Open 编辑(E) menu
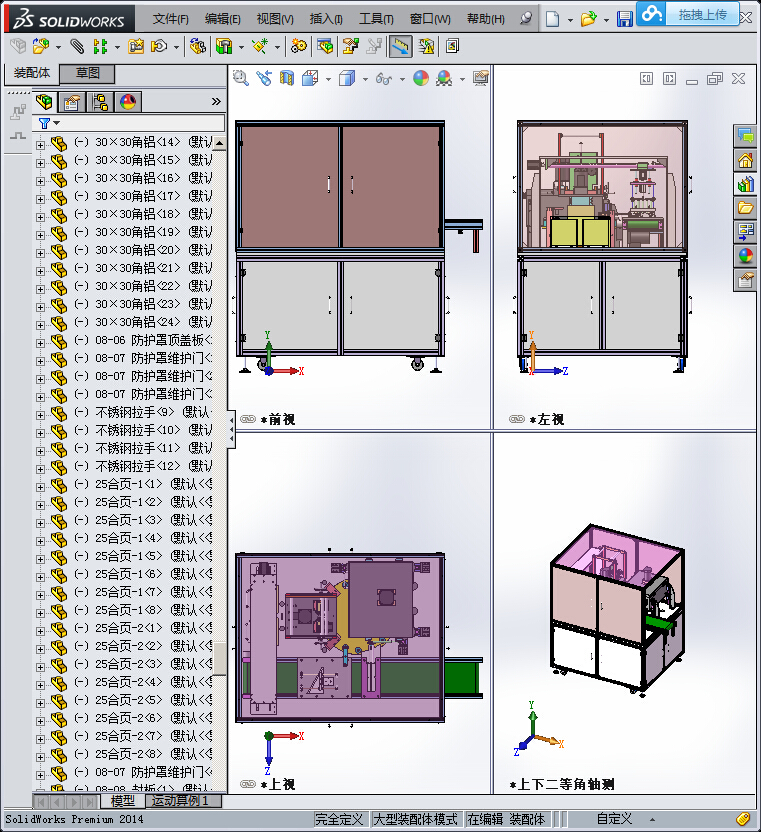The image size is (761, 832). [x=222, y=19]
